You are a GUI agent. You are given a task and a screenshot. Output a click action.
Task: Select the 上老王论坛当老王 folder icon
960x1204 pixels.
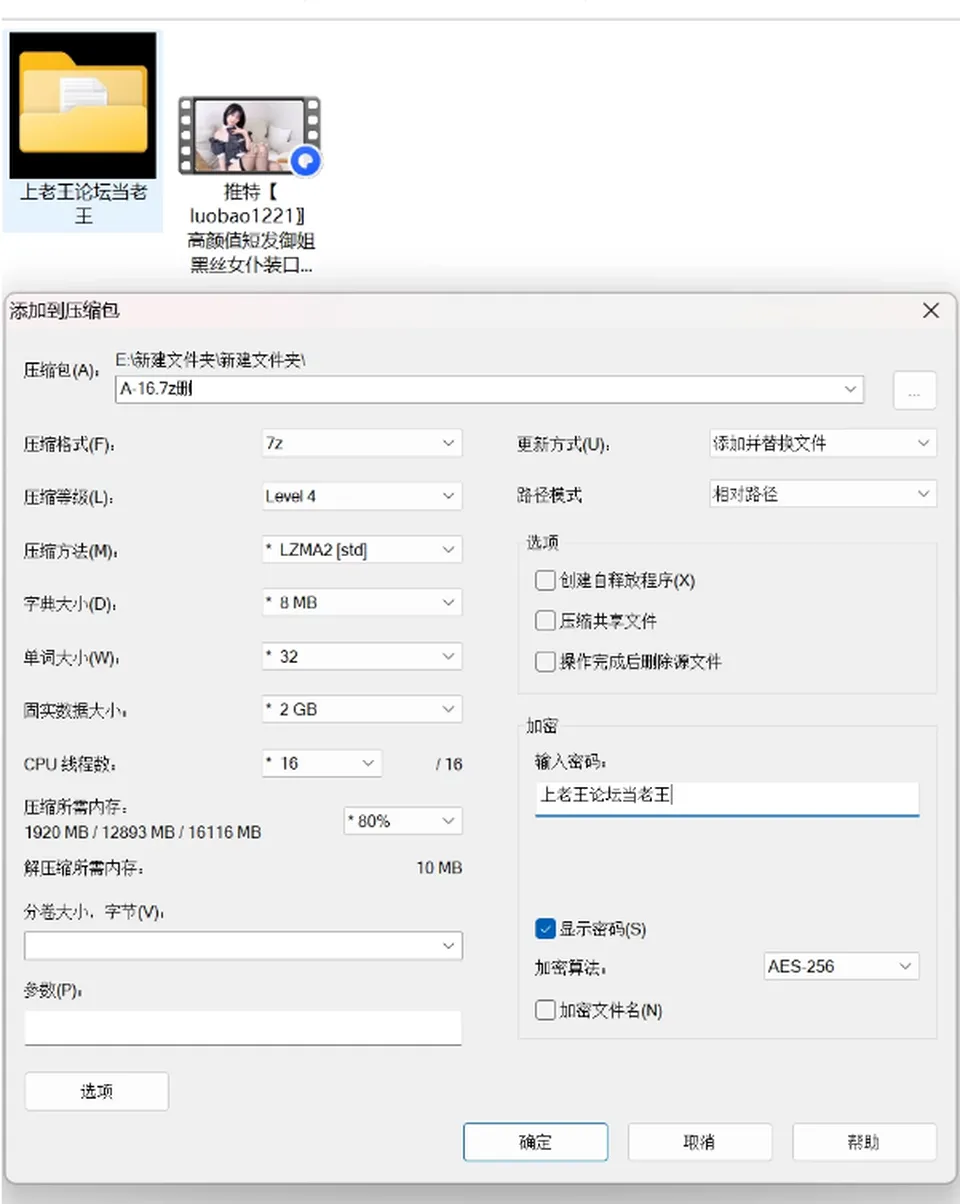click(83, 106)
